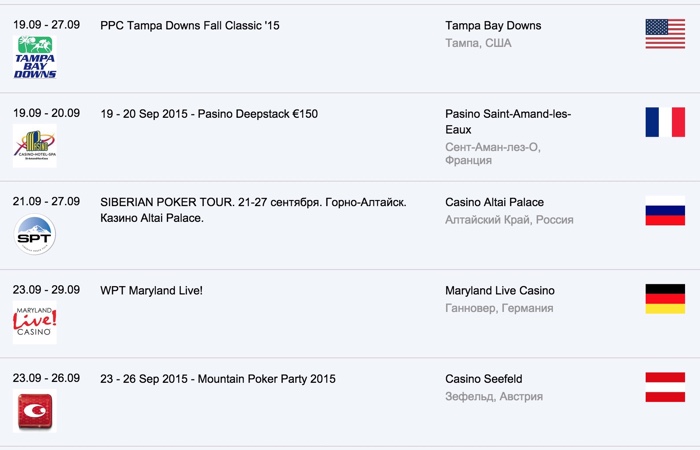This screenshot has width=700, height=450.
Task: Click the Maryland Live Casino venue name
Action: [499, 291]
